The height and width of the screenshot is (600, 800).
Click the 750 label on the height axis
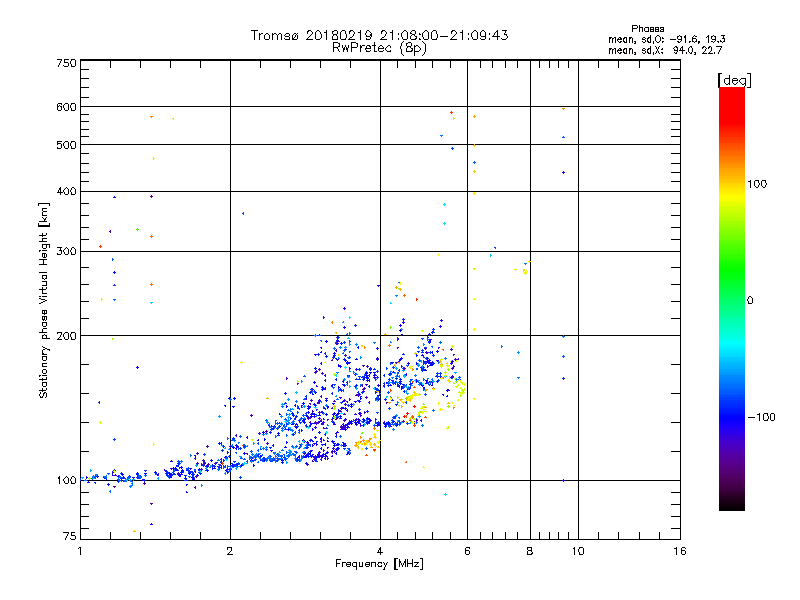pyautogui.click(x=66, y=63)
